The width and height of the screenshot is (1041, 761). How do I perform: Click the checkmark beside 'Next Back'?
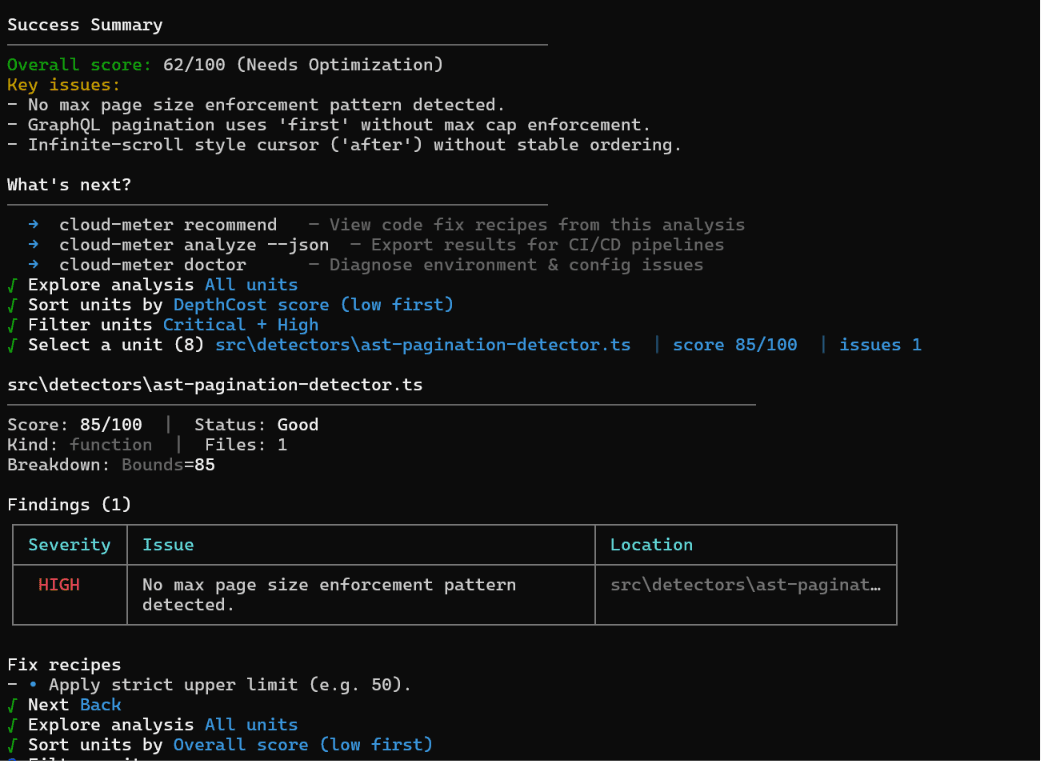coord(12,705)
